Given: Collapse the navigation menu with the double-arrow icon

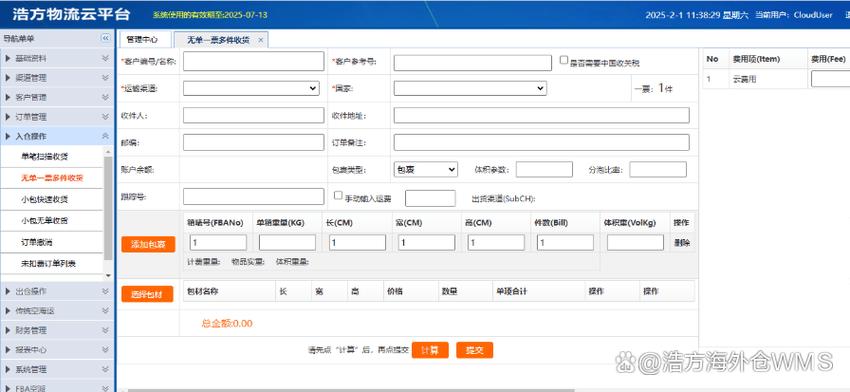Looking at the screenshot, I should [105, 38].
